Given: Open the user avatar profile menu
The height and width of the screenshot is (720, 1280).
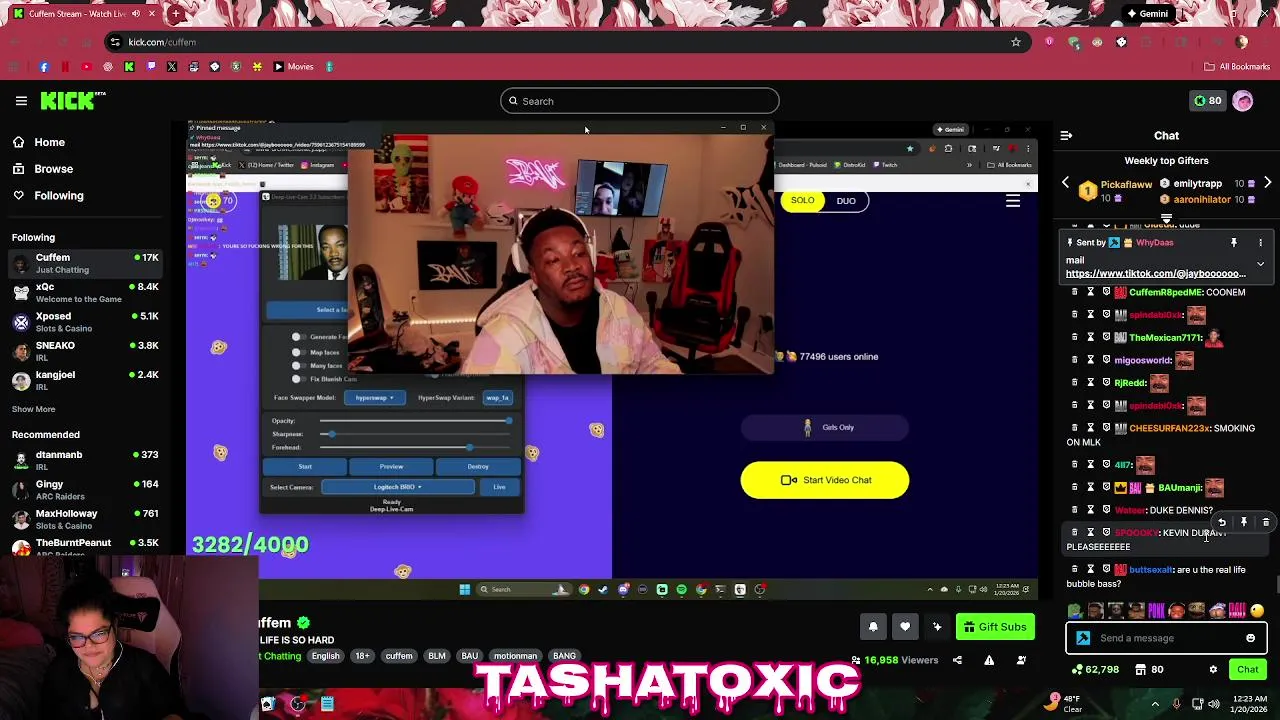Looking at the screenshot, I should point(1243,101).
